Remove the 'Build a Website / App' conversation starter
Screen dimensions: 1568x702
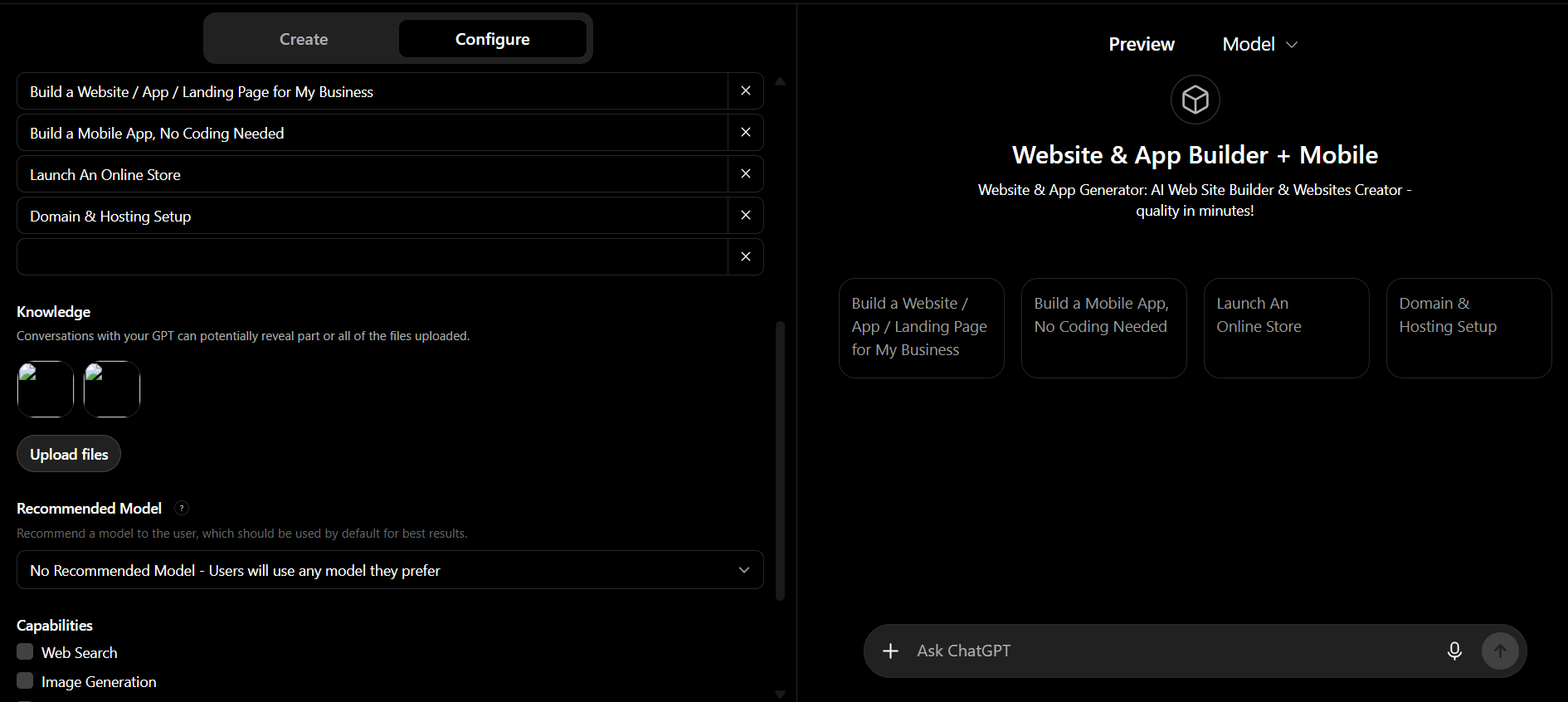(746, 91)
